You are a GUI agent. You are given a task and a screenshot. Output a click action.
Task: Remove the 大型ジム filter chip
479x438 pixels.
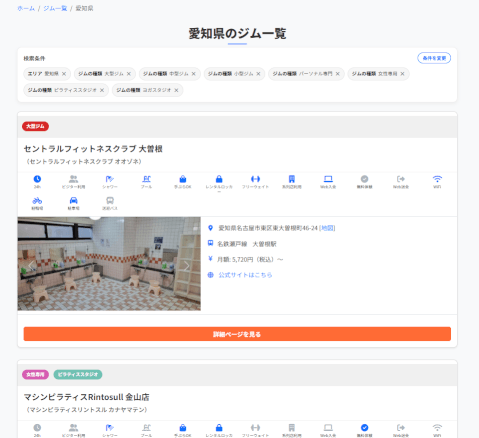(x=129, y=74)
